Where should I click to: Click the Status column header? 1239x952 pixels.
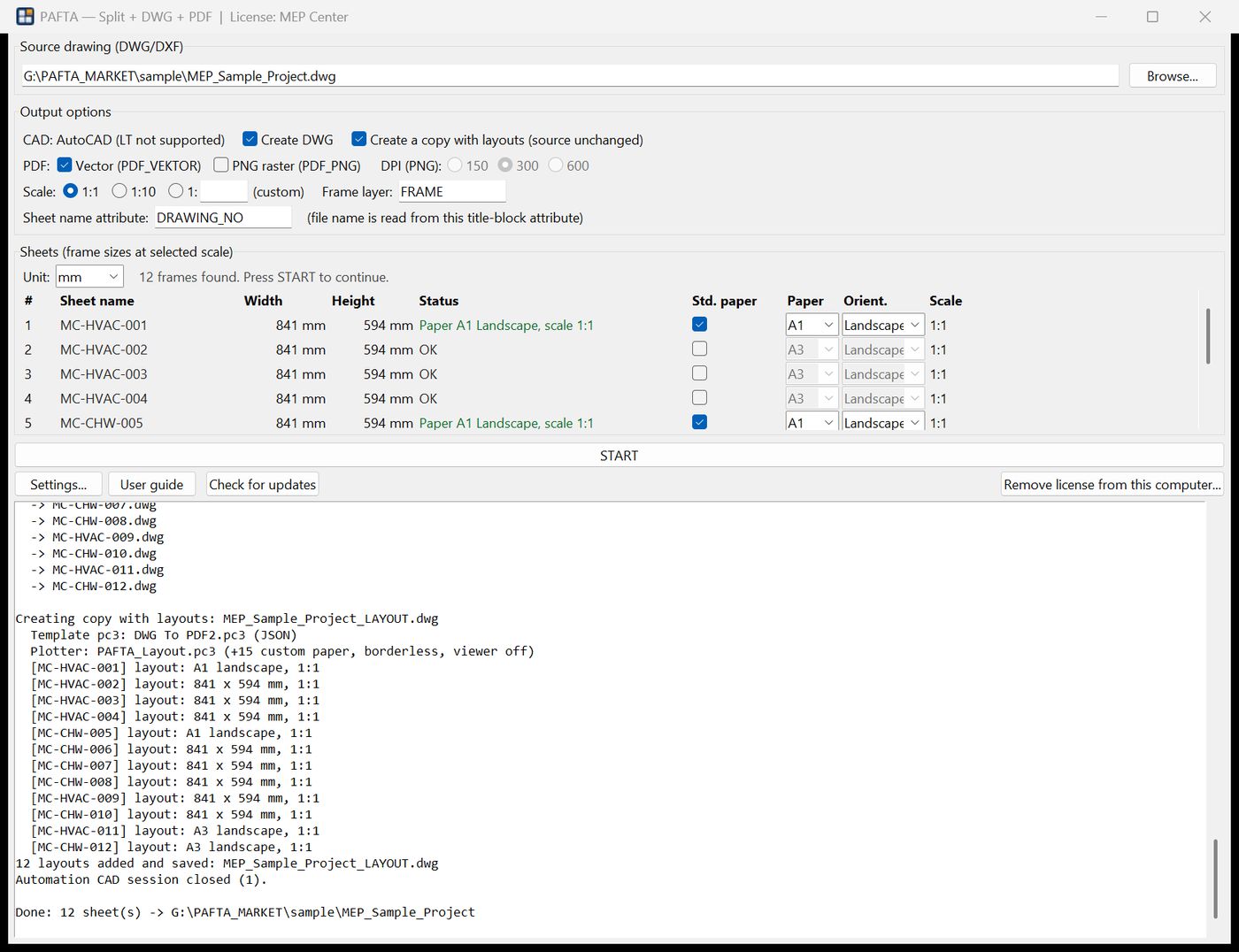pos(438,301)
